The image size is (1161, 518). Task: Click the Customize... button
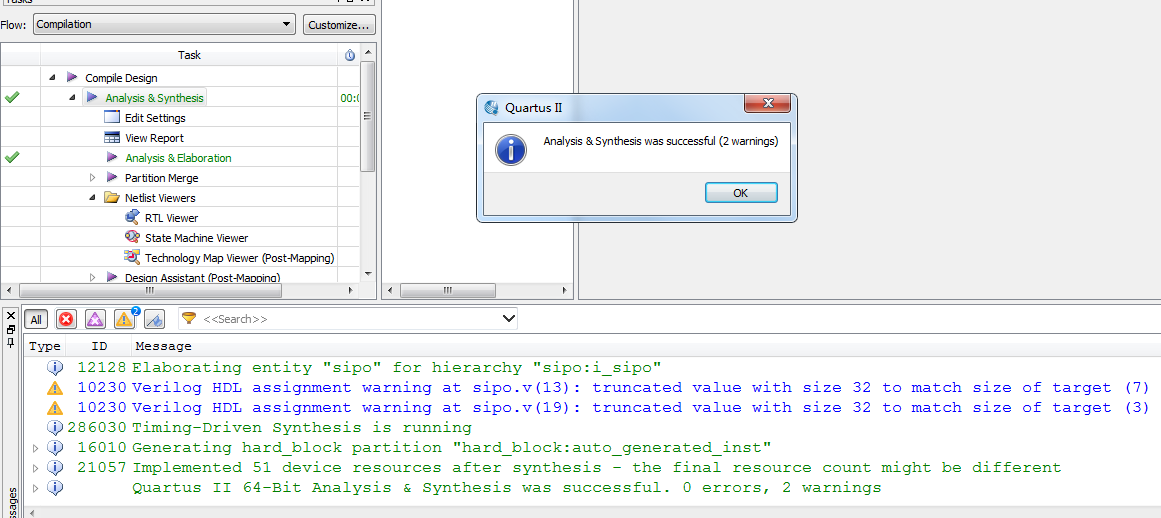click(339, 24)
